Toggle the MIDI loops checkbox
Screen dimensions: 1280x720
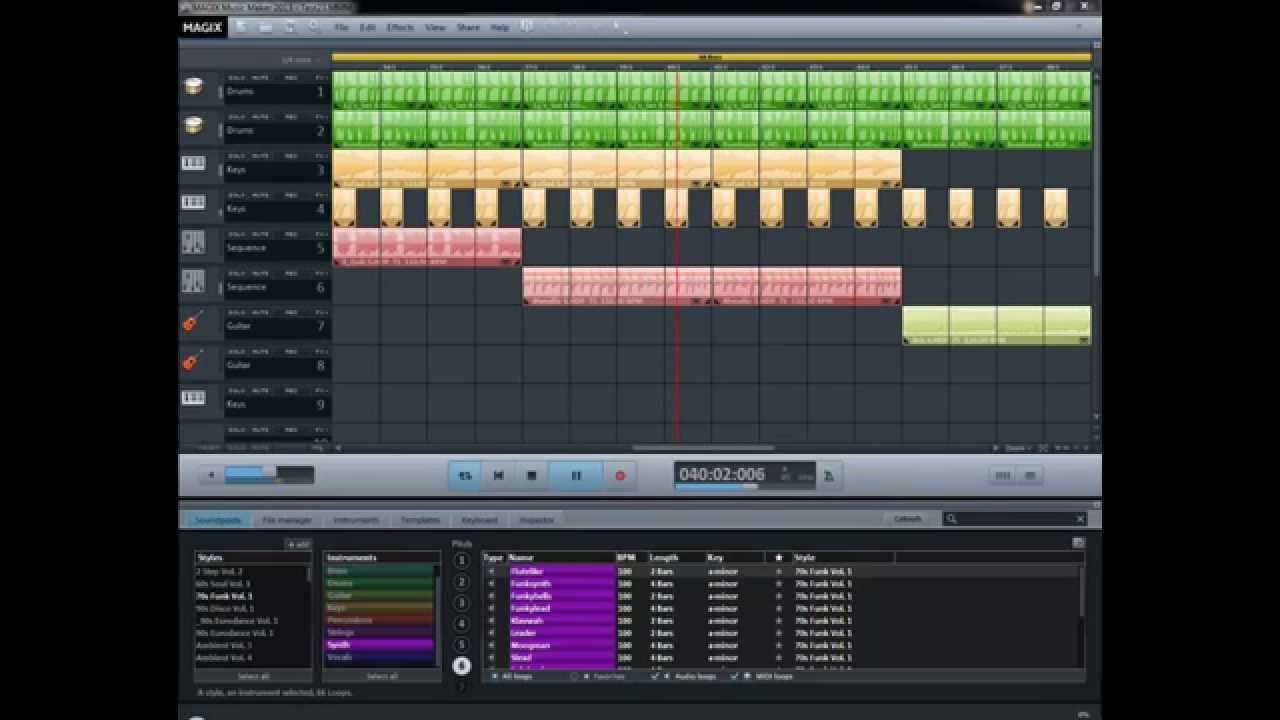pos(733,676)
